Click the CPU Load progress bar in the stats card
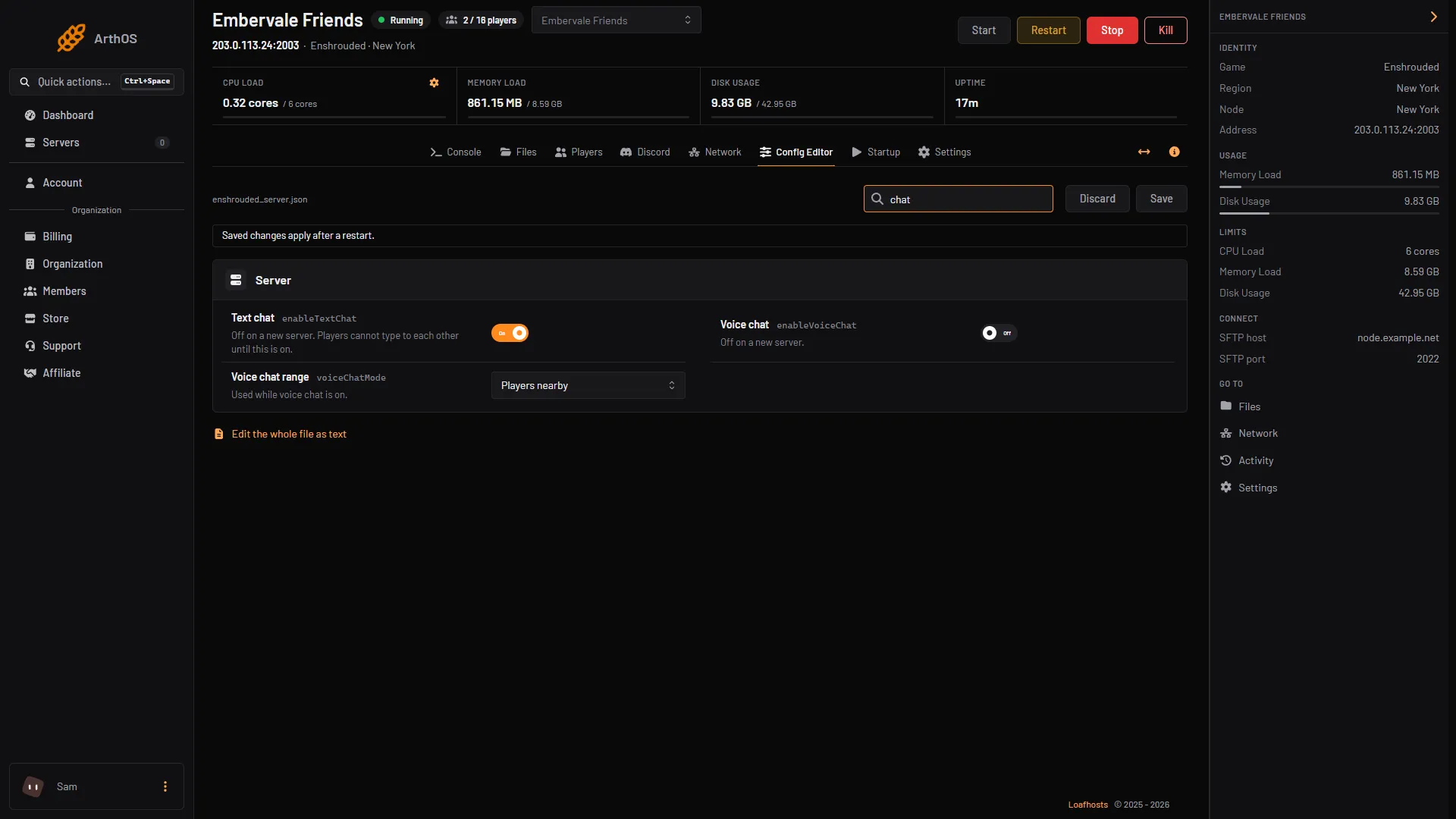This screenshot has width=1456, height=819. point(334,117)
